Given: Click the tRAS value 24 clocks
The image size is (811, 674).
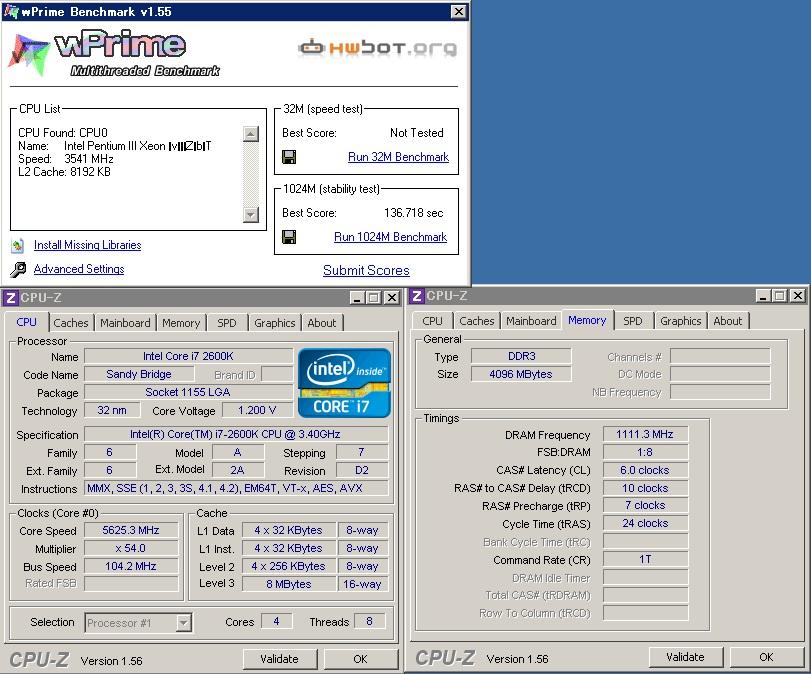Looking at the screenshot, I should (x=645, y=523).
